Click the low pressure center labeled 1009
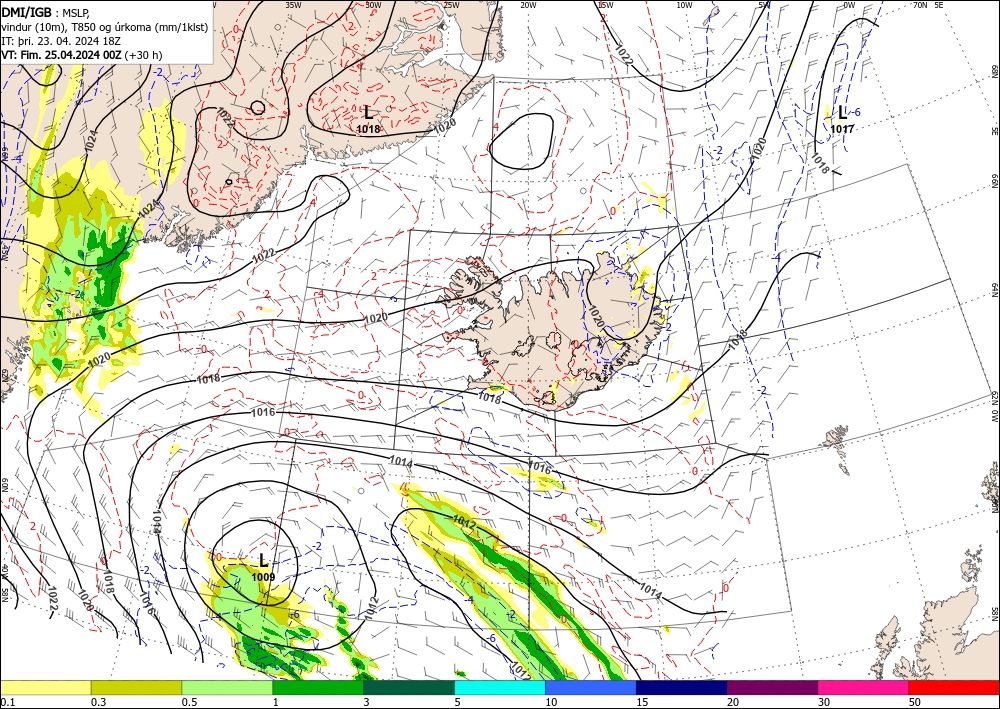The height and width of the screenshot is (709, 1000). [x=263, y=567]
